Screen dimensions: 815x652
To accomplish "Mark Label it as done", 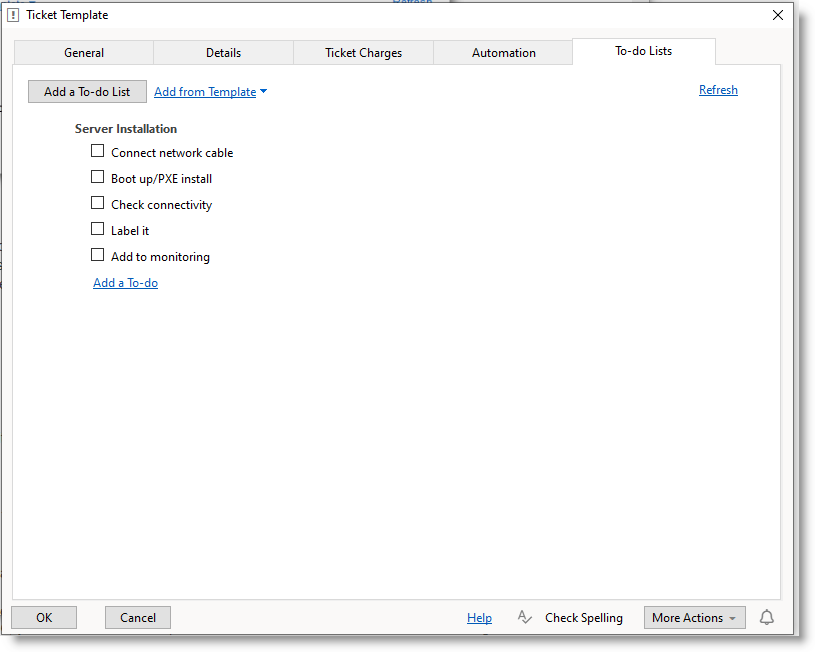I will coord(98,229).
